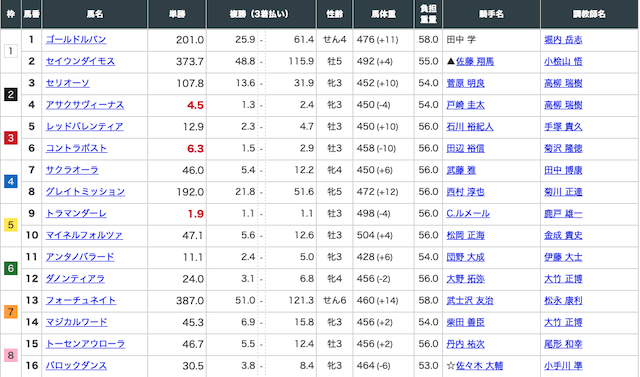
Task: Open jockey link 佐藤 翔馬
Action: (475, 62)
